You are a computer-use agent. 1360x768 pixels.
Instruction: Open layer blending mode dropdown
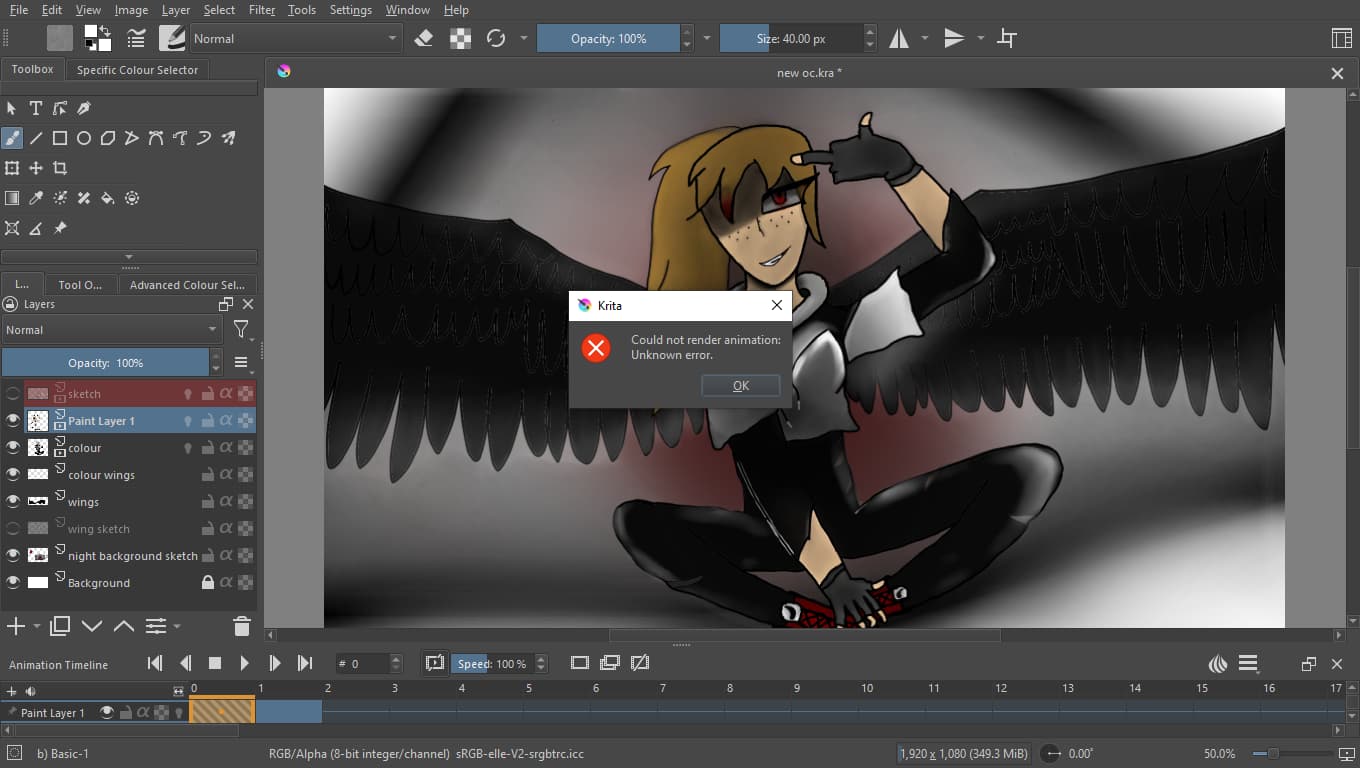[111, 330]
